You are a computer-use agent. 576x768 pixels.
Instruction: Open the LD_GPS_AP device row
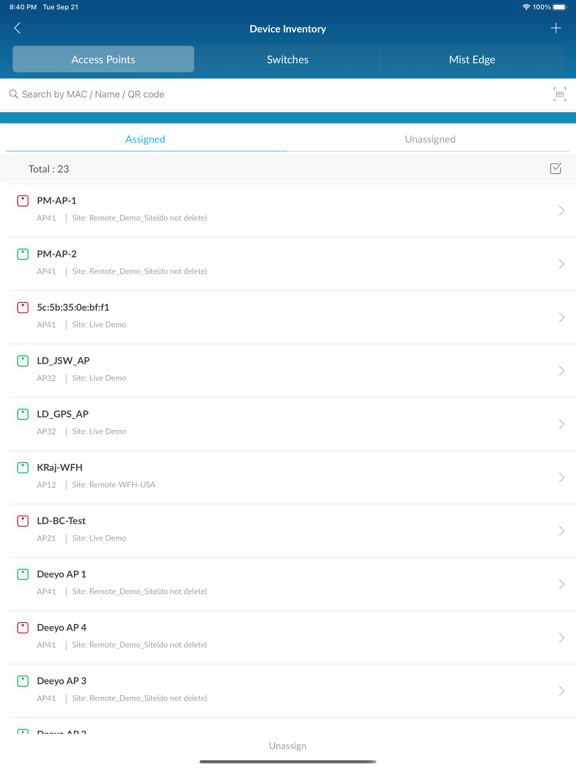click(x=288, y=424)
